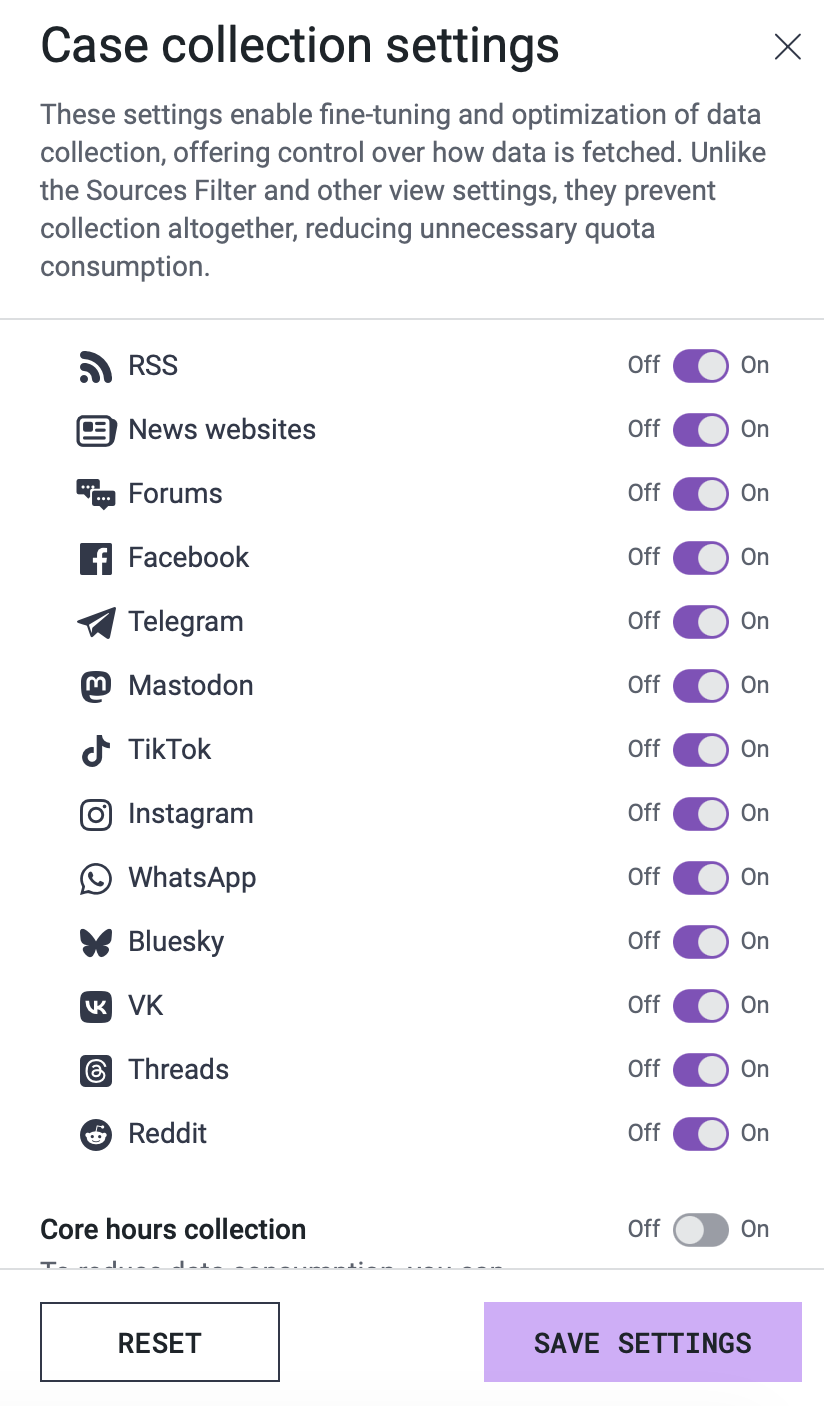The height and width of the screenshot is (1406, 824).
Task: Enable Core hours collection toggle
Action: (x=700, y=1230)
